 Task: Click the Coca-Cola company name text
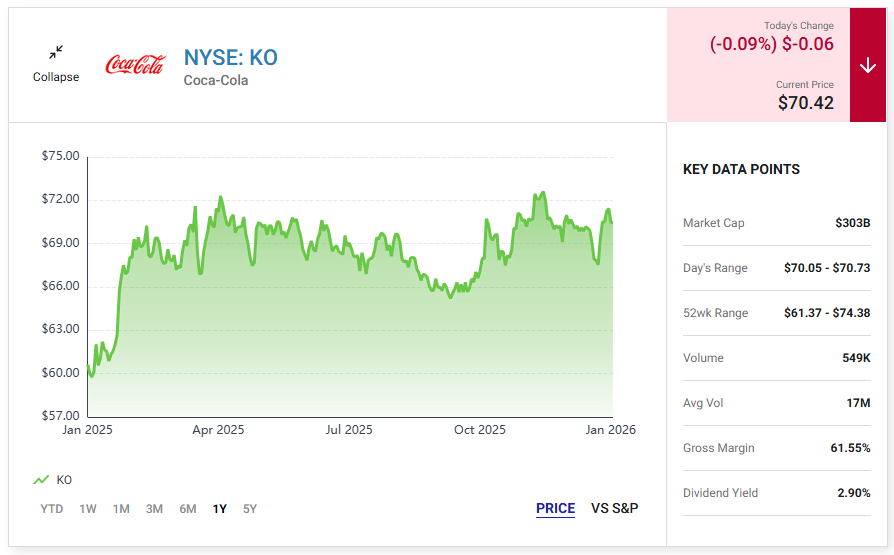click(216, 80)
